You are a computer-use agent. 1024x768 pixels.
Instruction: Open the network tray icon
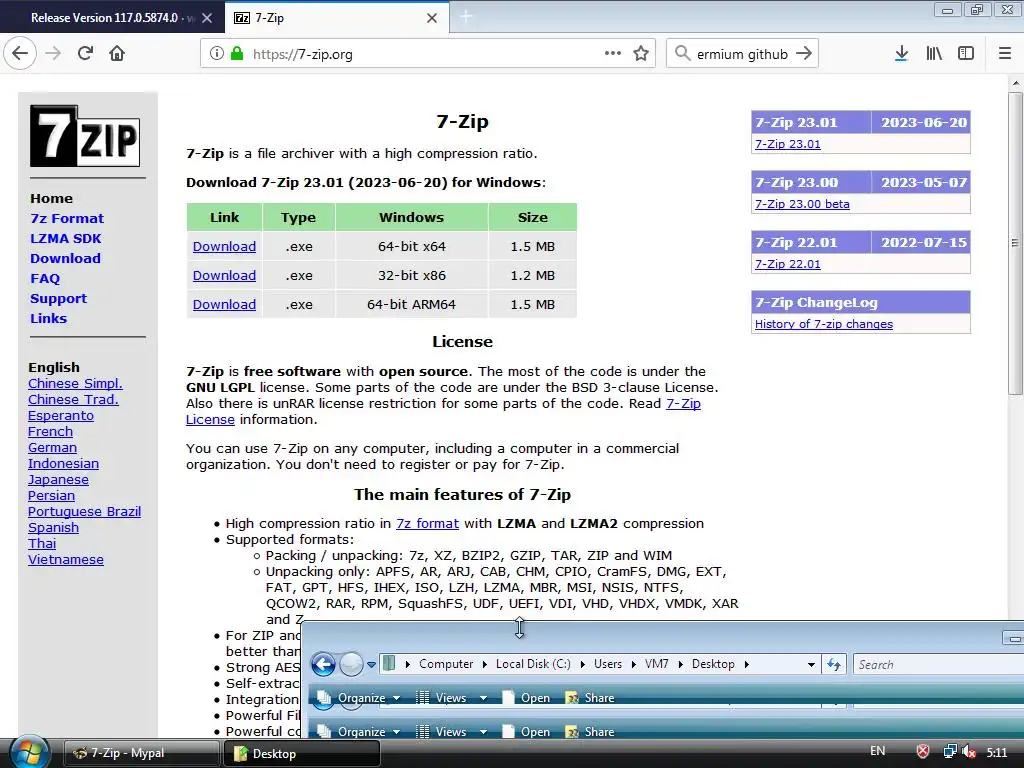(x=950, y=752)
